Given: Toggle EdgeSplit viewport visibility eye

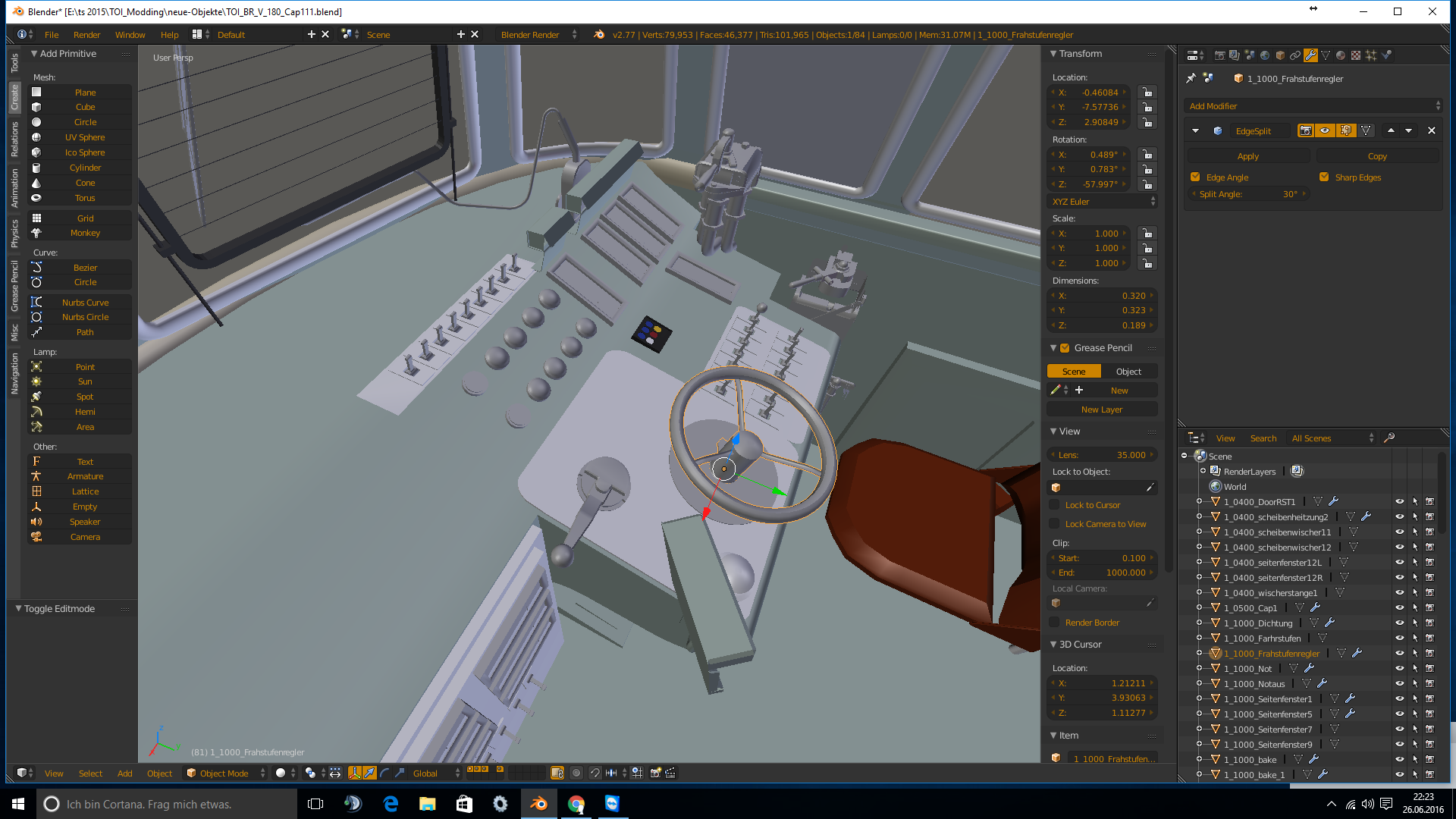Looking at the screenshot, I should tap(1325, 130).
